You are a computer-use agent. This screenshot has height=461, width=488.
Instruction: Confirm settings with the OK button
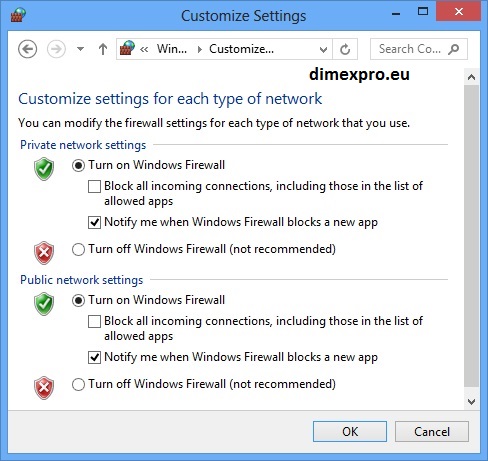[350, 432]
